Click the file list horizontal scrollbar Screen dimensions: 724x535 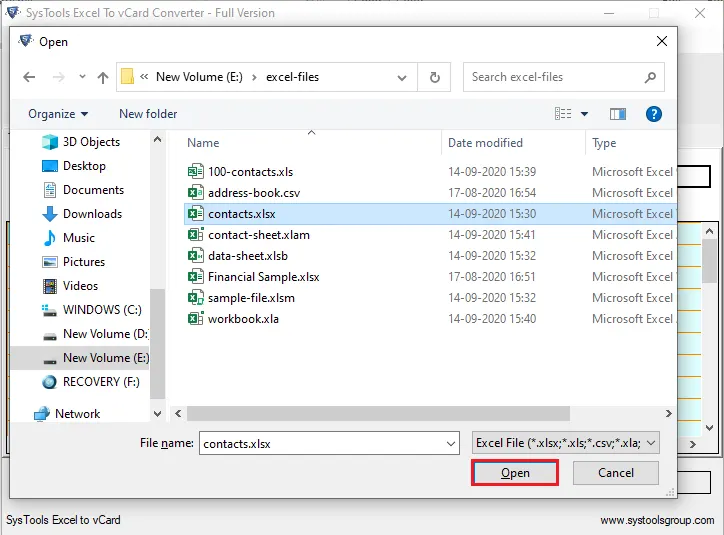pyautogui.click(x=378, y=414)
